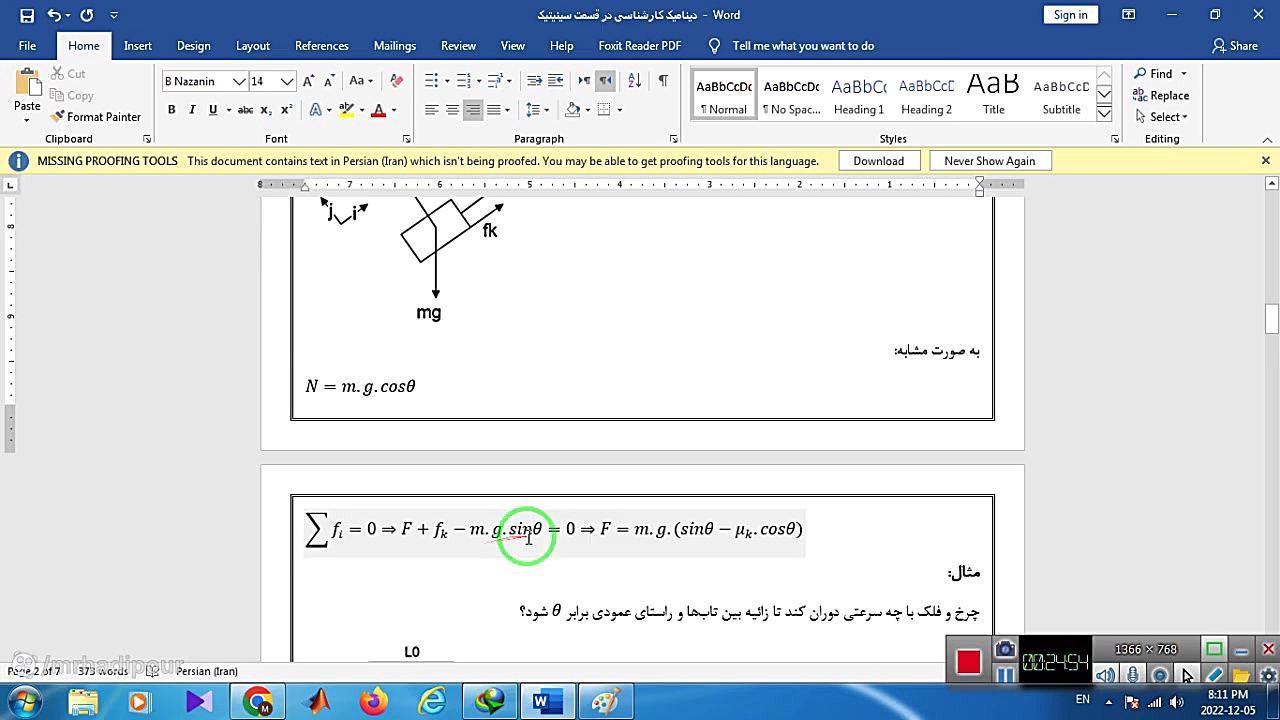Screen dimensions: 1280x720
Task: Open the font name dropdown
Action: coord(239,81)
